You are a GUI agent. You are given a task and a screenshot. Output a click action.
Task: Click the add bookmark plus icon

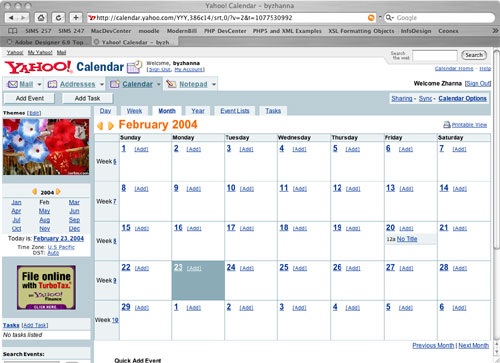(76, 18)
